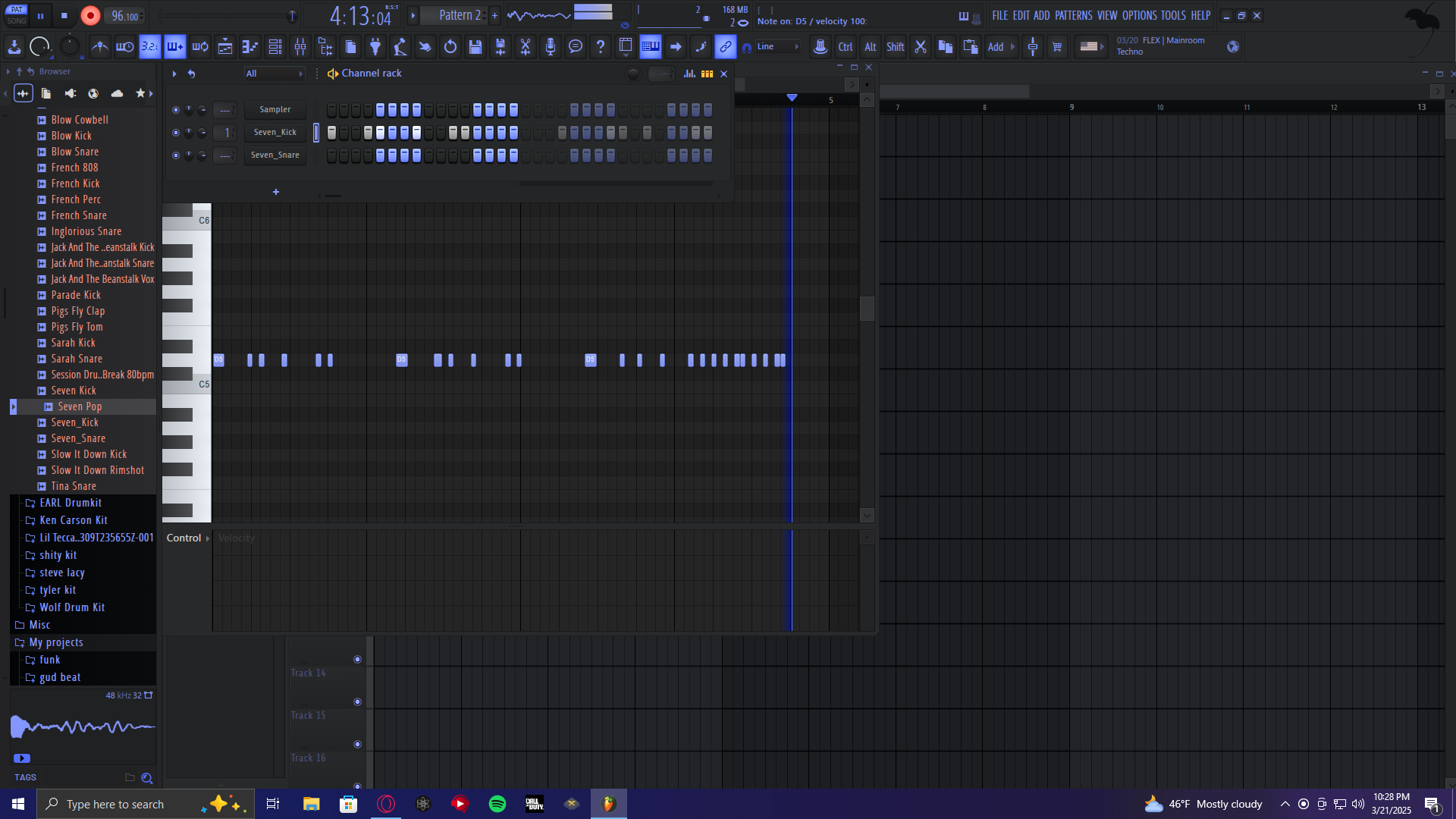Open the All channel filter dropdown

[x=274, y=74]
